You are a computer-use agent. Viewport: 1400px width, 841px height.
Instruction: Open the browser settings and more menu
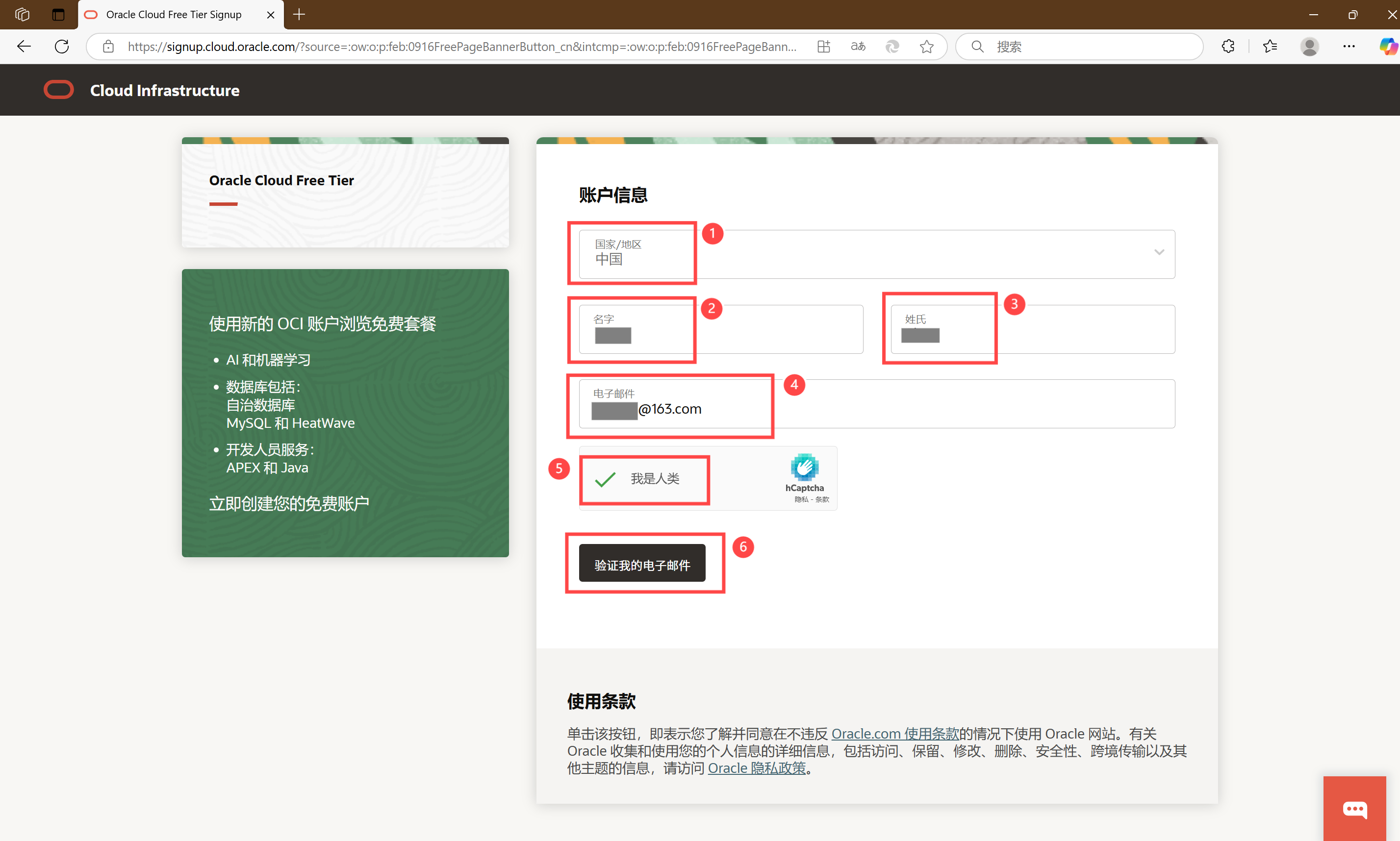point(1349,47)
